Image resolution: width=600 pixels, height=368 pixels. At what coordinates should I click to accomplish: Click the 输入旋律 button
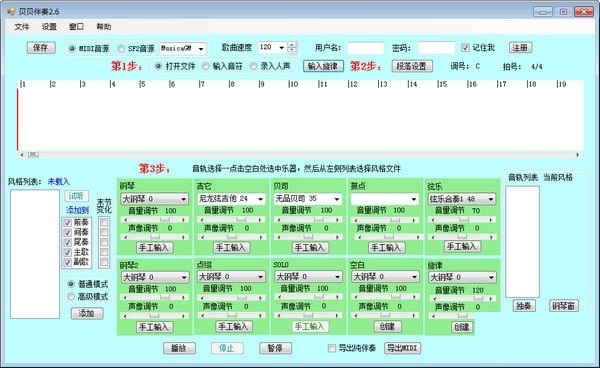[x=323, y=66]
